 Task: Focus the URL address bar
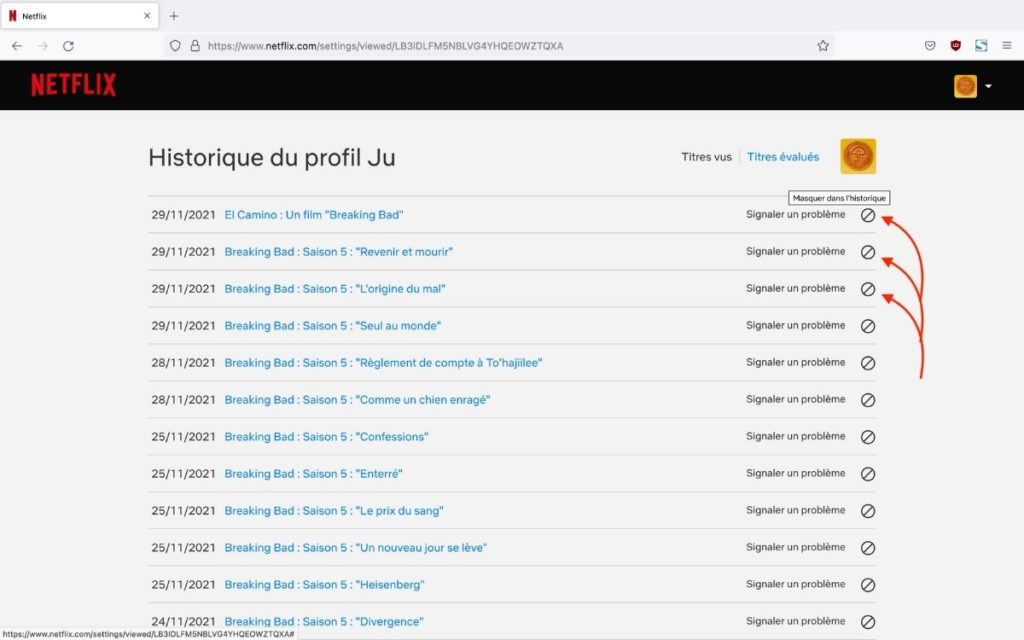tap(500, 46)
